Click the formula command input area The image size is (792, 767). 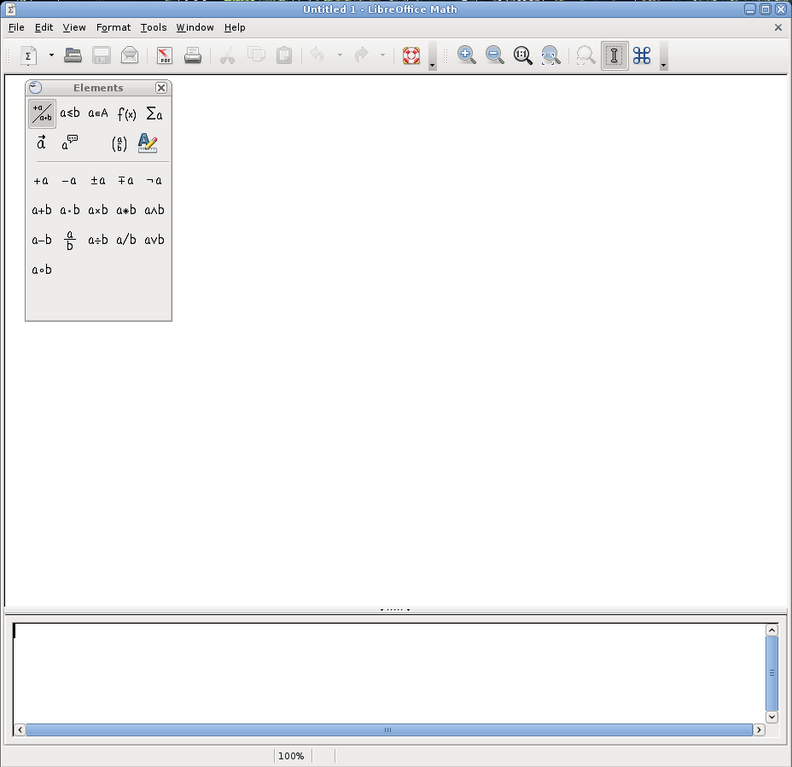(x=388, y=670)
